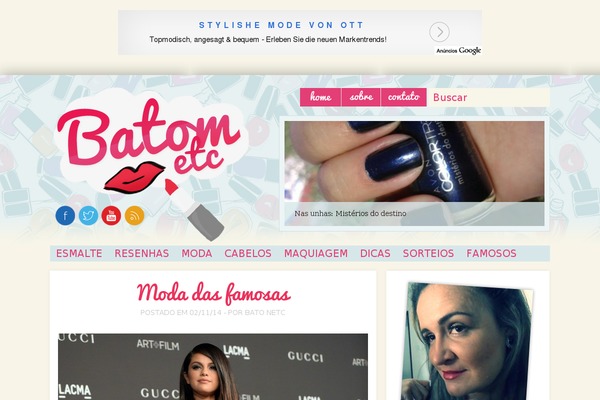Open the MAQUIAGEM category
The image size is (600, 400).
pyautogui.click(x=316, y=253)
